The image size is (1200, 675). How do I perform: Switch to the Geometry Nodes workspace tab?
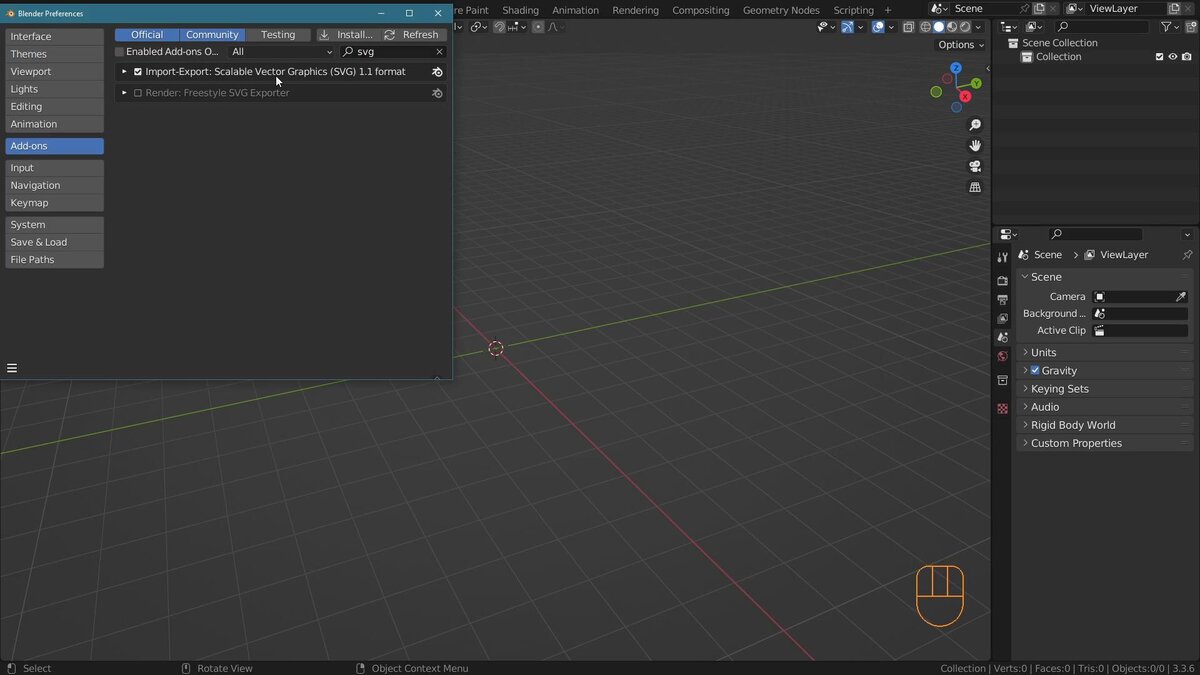click(x=781, y=10)
